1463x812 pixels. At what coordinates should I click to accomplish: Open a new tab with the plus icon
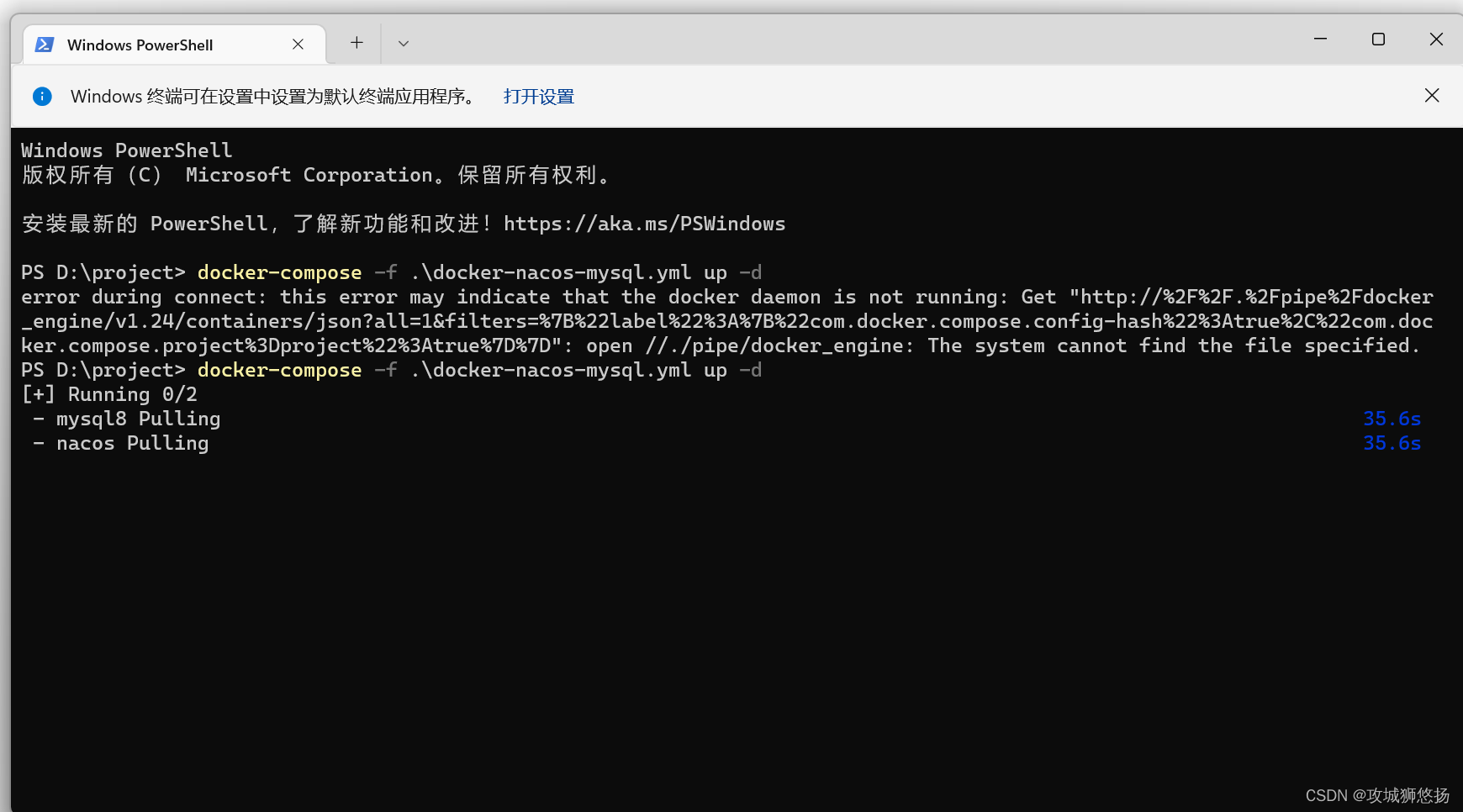tap(357, 42)
